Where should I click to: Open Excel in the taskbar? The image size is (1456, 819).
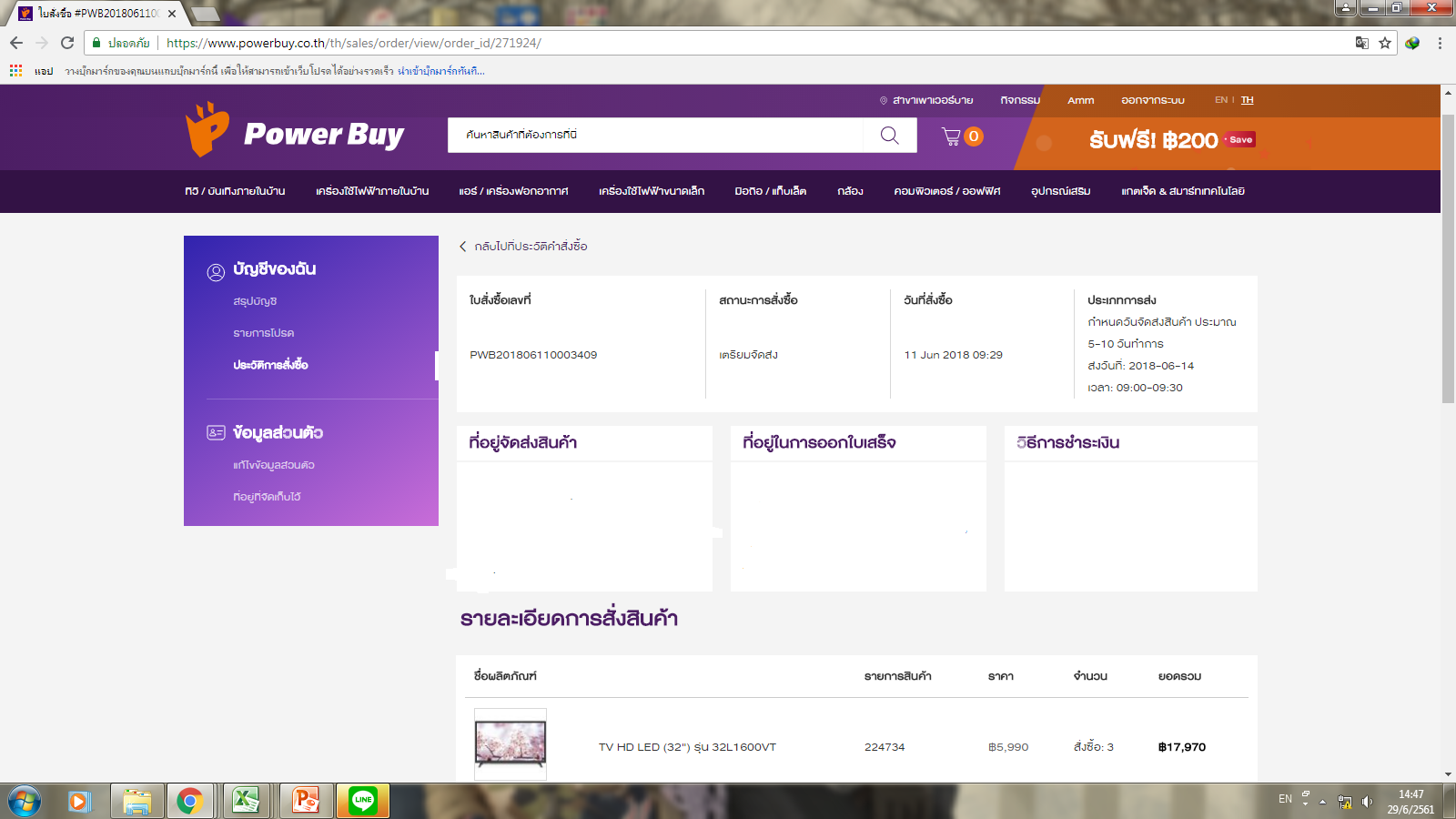click(x=246, y=801)
